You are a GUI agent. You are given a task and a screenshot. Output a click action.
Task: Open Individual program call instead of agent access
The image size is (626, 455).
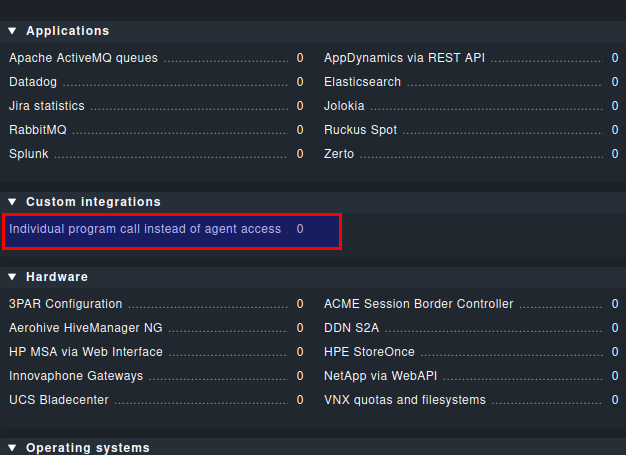click(145, 229)
